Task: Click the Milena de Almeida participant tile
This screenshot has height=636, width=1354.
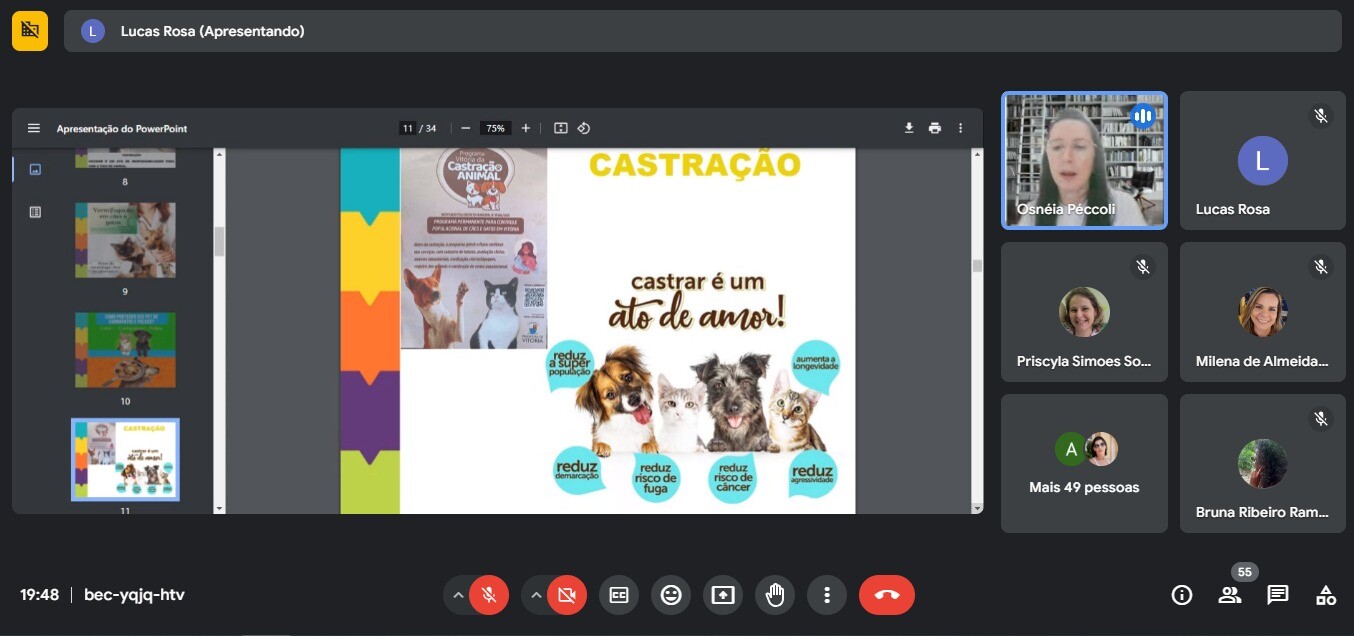Action: (x=1262, y=312)
